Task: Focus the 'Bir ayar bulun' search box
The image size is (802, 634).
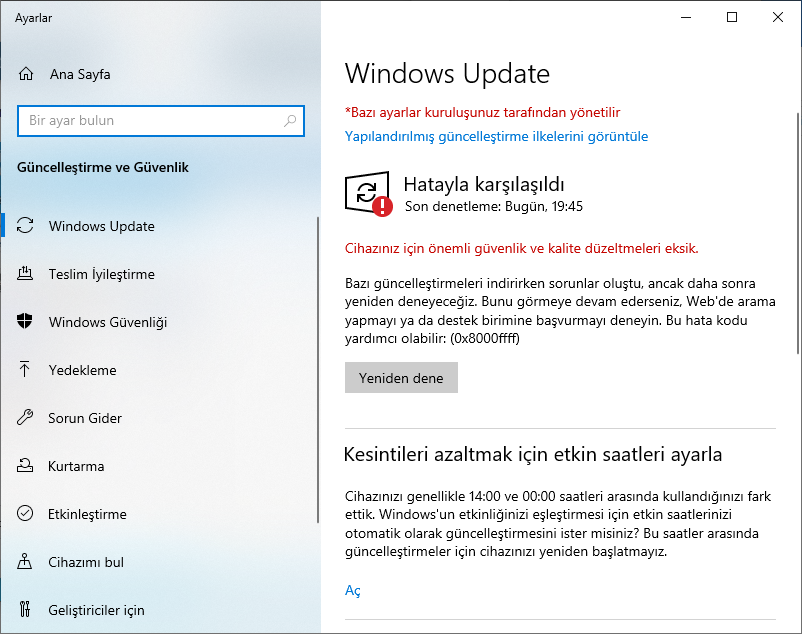Action: pos(161,121)
